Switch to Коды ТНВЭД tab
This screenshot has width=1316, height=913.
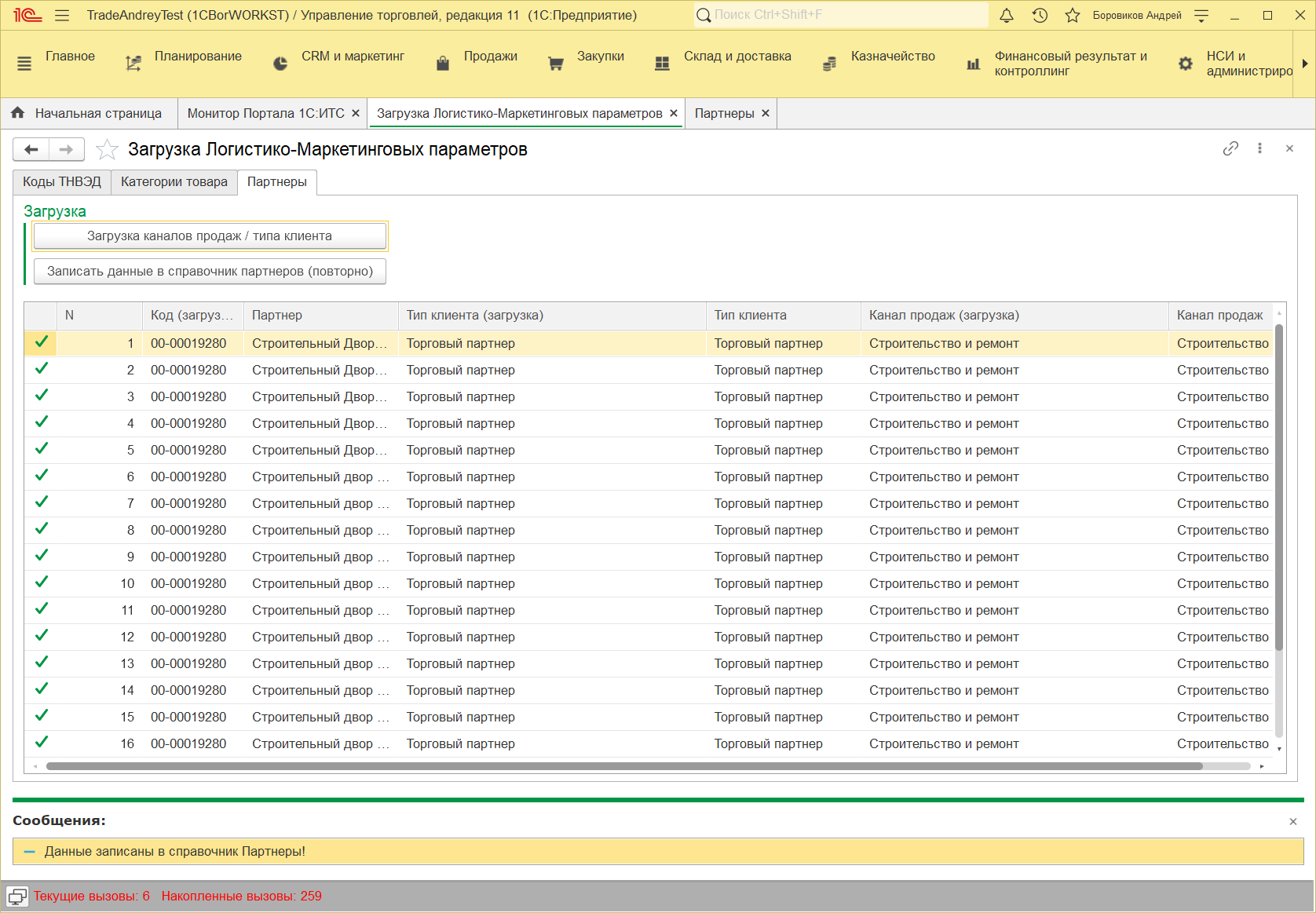[62, 181]
